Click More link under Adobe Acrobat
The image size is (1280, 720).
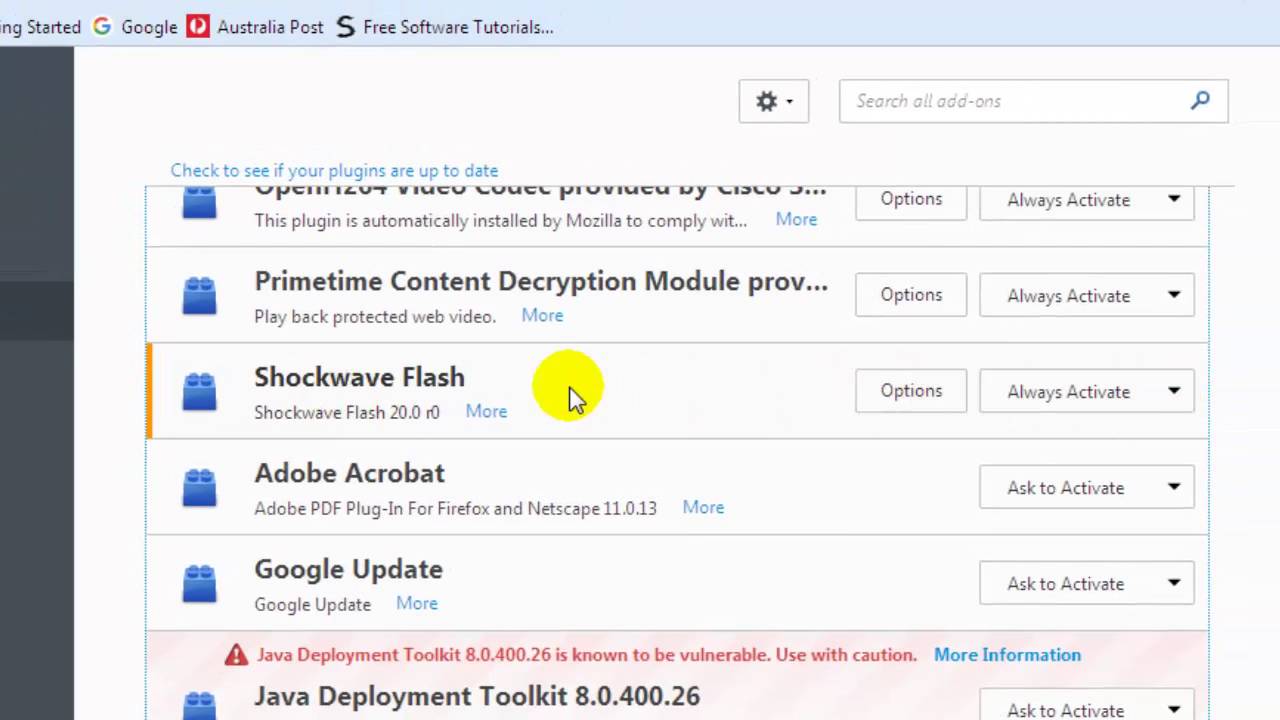click(703, 508)
